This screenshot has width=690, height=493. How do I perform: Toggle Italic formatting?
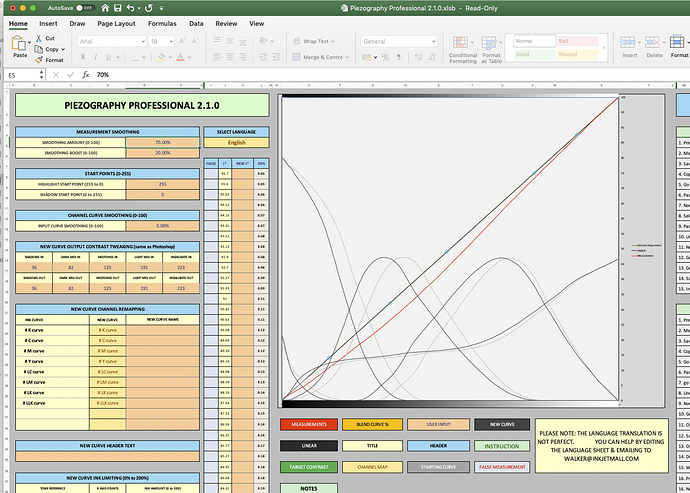pos(95,57)
